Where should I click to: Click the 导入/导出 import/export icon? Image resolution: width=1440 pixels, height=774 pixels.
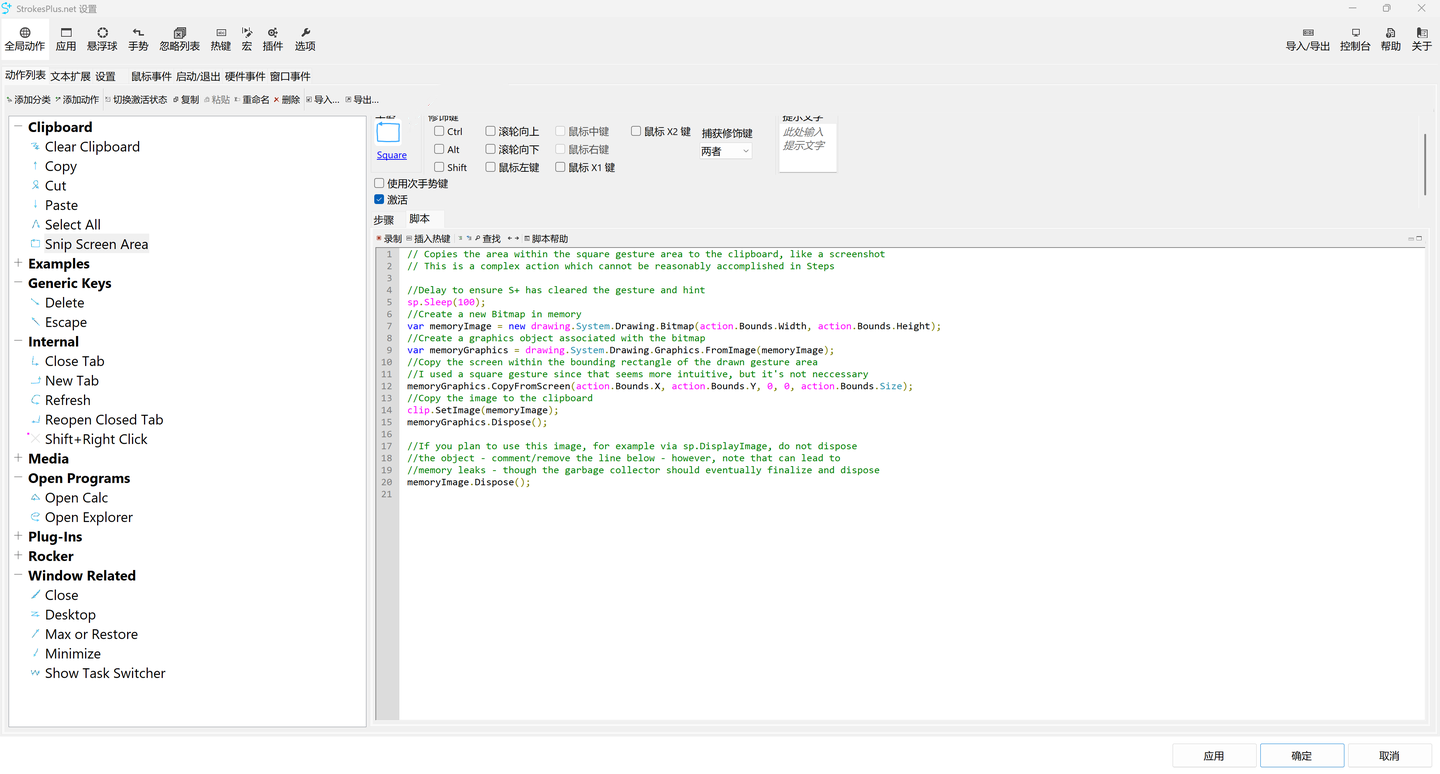coord(1308,39)
